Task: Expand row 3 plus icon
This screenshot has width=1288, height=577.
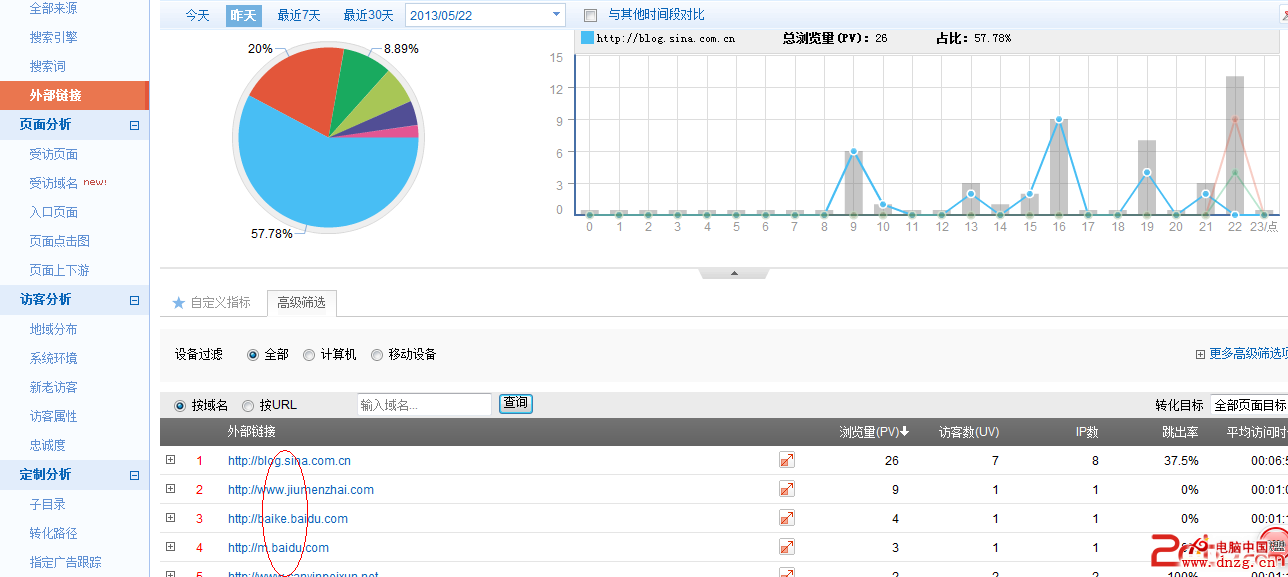Action: click(171, 518)
